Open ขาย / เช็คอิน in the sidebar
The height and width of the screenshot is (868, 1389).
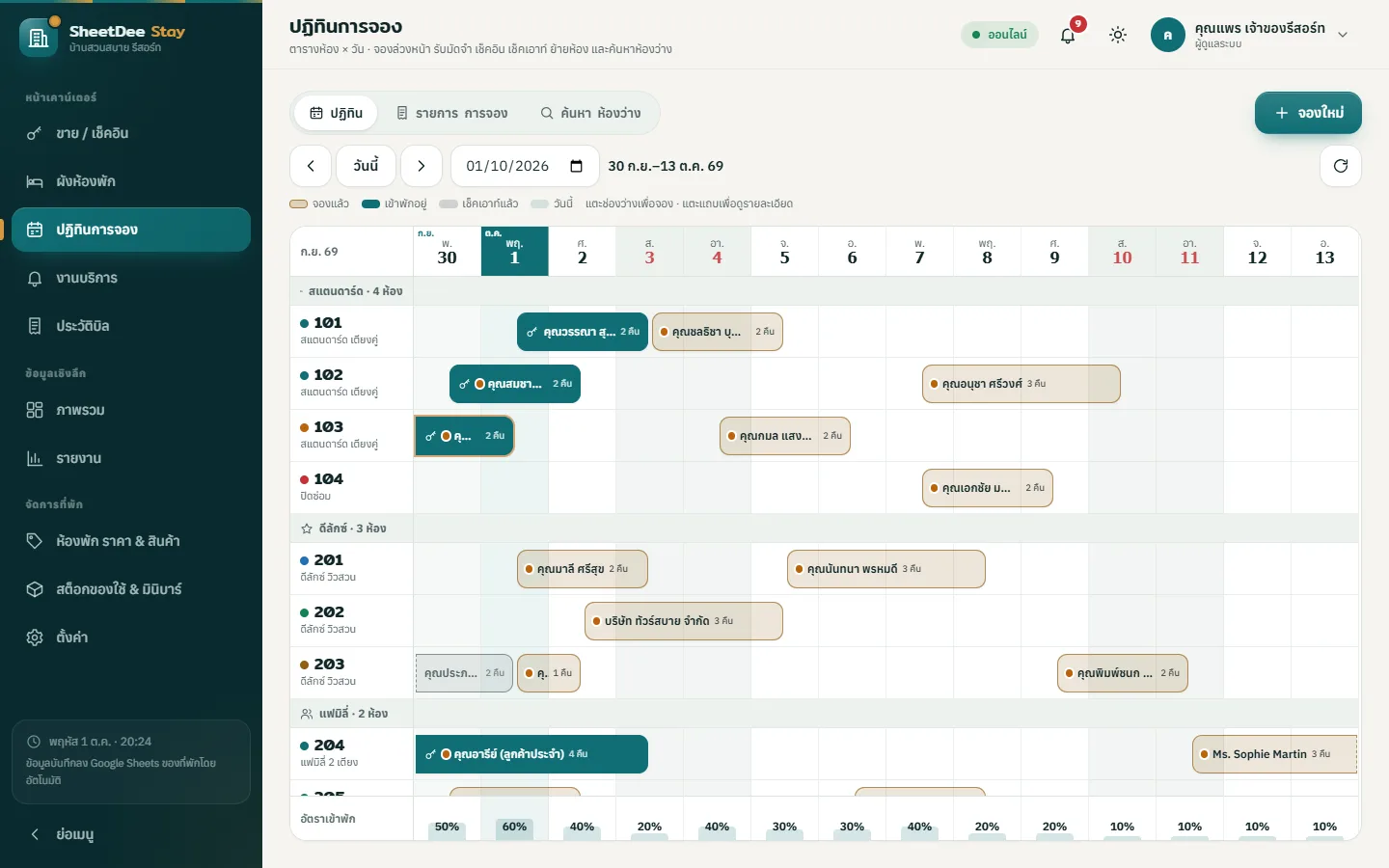coord(131,133)
